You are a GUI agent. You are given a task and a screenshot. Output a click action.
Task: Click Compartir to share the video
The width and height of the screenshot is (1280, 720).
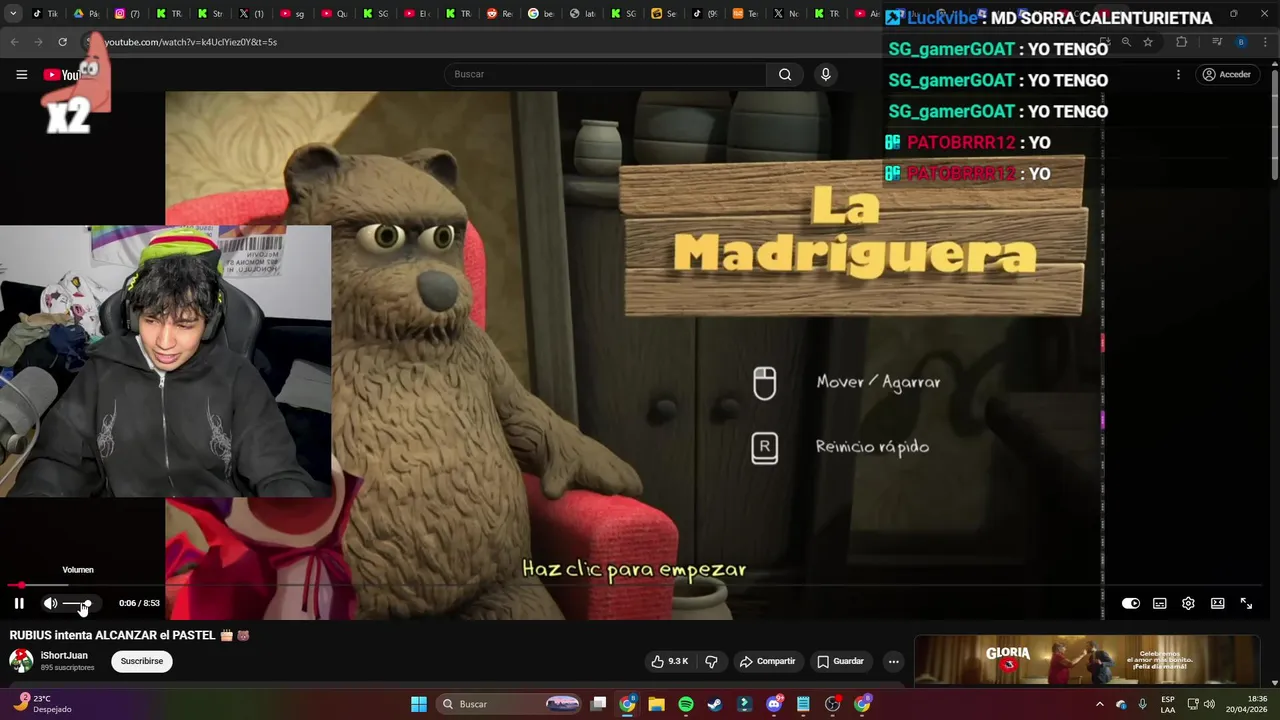pyautogui.click(x=767, y=661)
